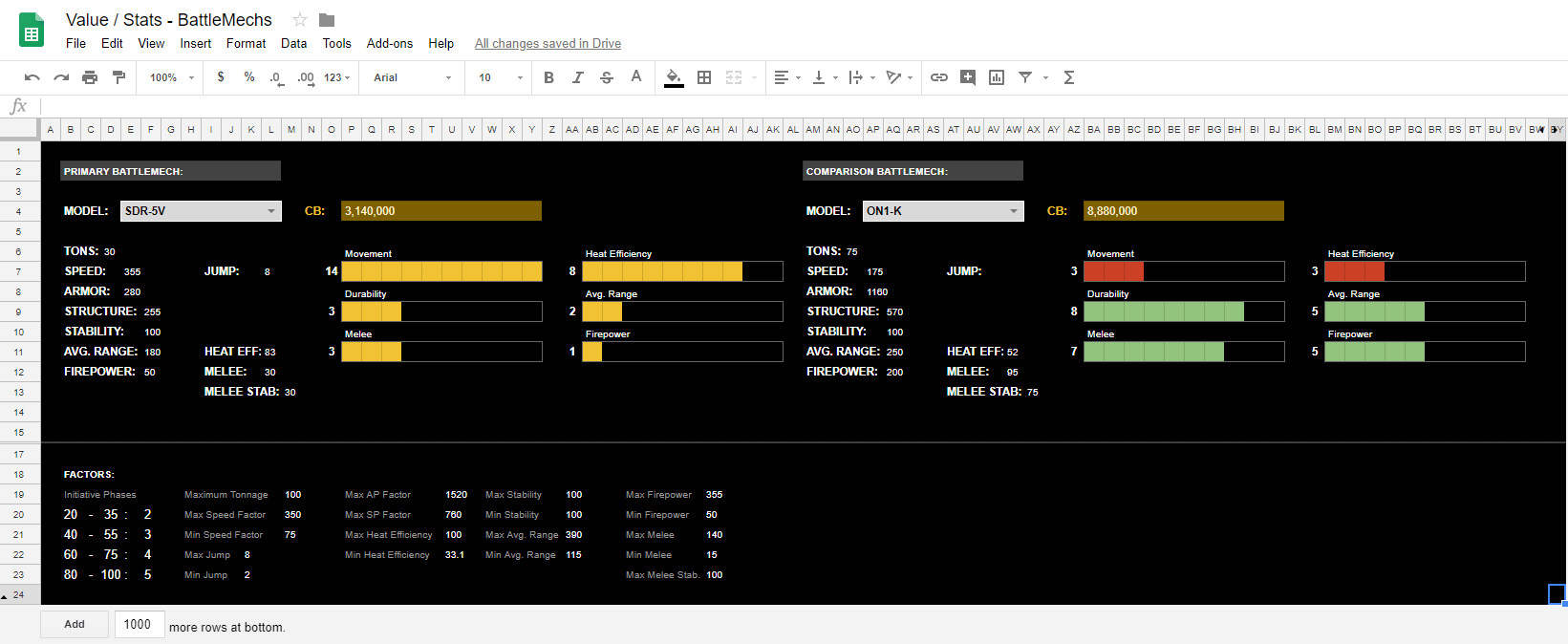Click the Add rows button

75,624
